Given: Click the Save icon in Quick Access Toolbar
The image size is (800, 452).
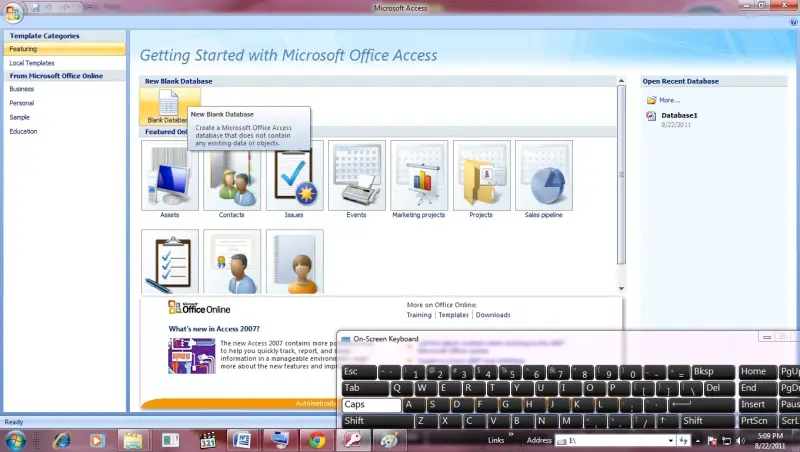Looking at the screenshot, I should click(35, 8).
